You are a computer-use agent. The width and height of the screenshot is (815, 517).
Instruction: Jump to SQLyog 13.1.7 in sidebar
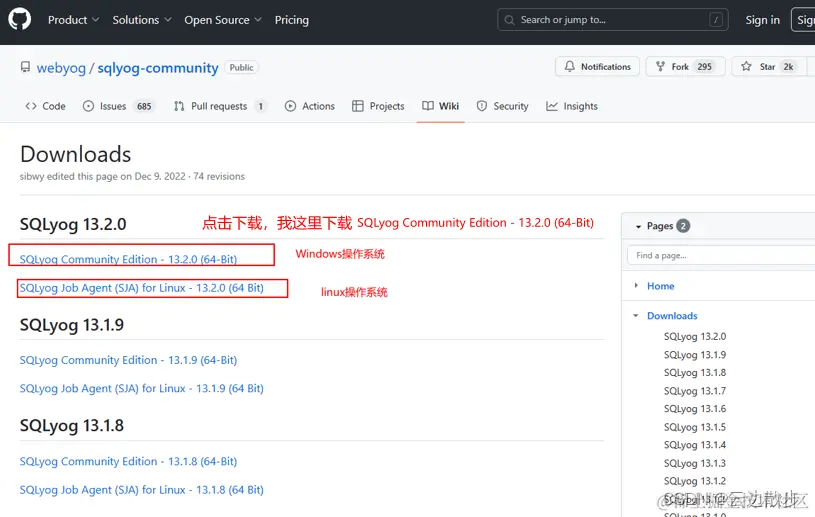pyautogui.click(x=695, y=391)
